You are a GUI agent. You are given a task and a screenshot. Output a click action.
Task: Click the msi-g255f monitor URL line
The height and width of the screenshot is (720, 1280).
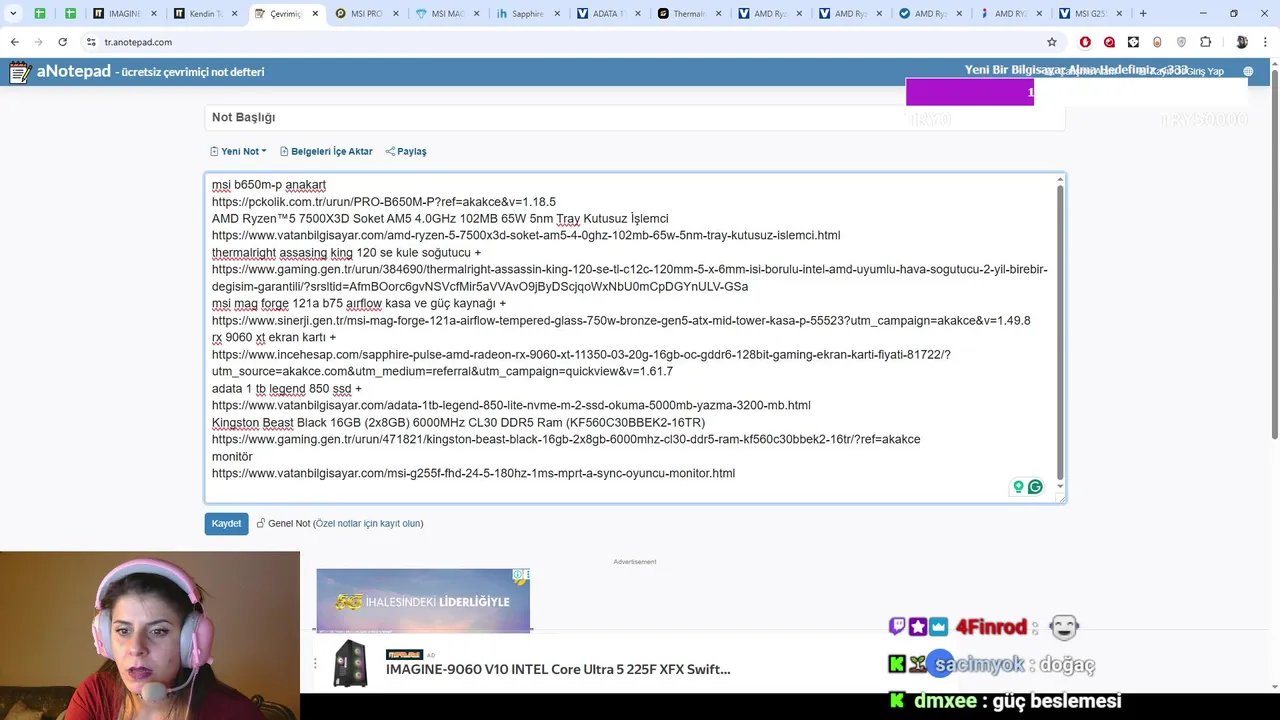473,474
